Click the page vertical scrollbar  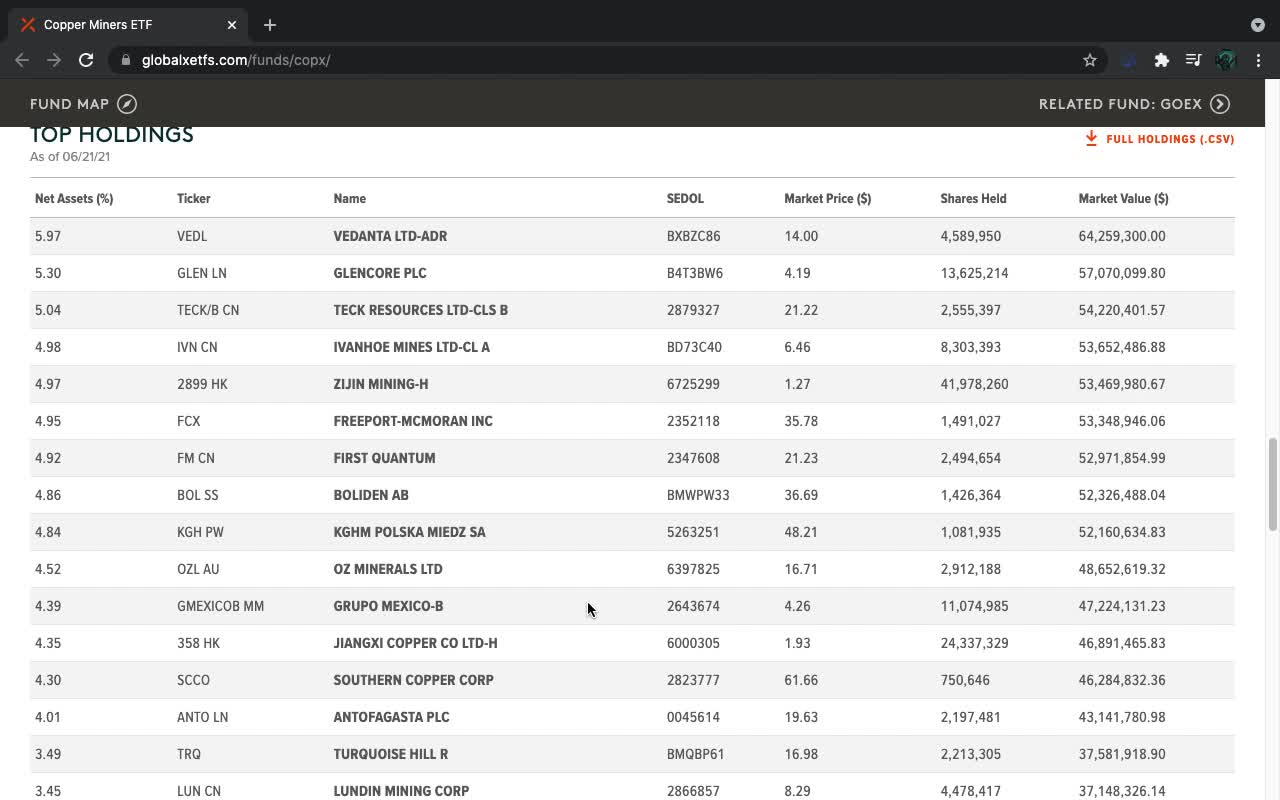pos(1272,484)
